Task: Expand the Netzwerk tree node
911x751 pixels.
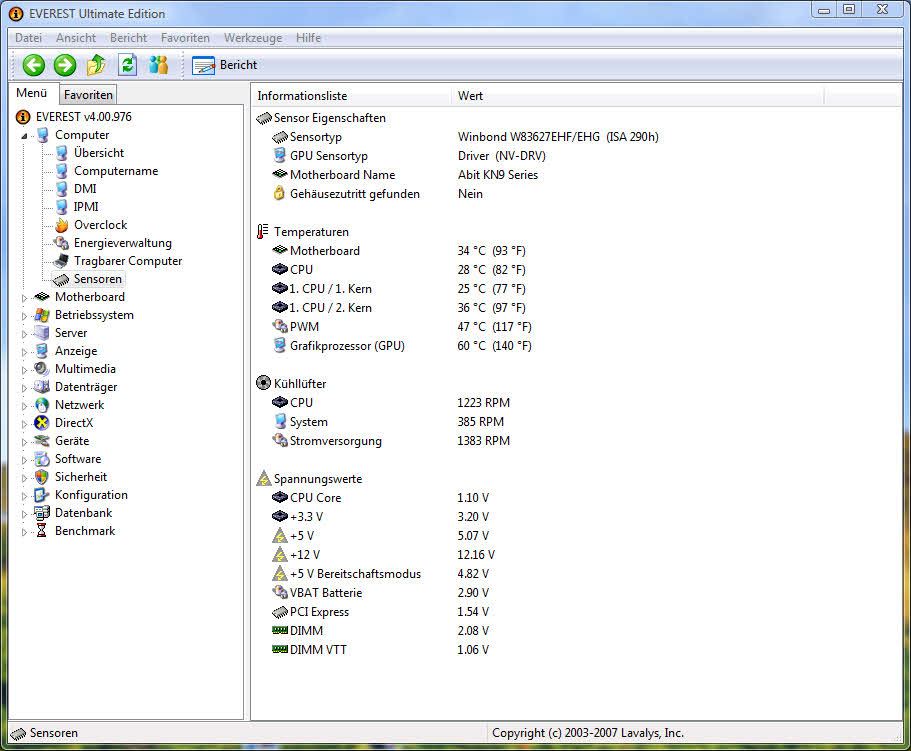Action: tap(24, 406)
